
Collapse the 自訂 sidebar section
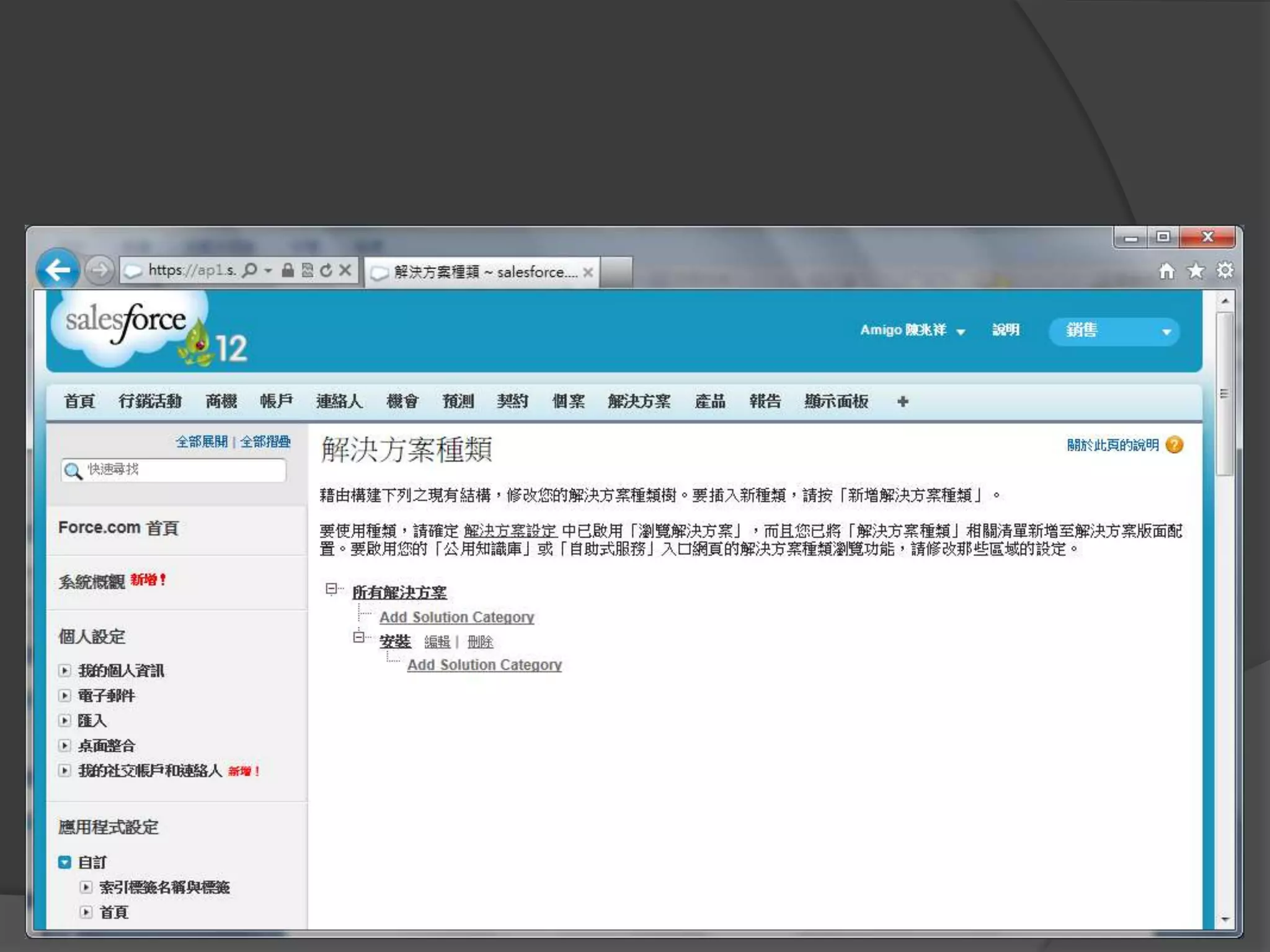click(64, 862)
